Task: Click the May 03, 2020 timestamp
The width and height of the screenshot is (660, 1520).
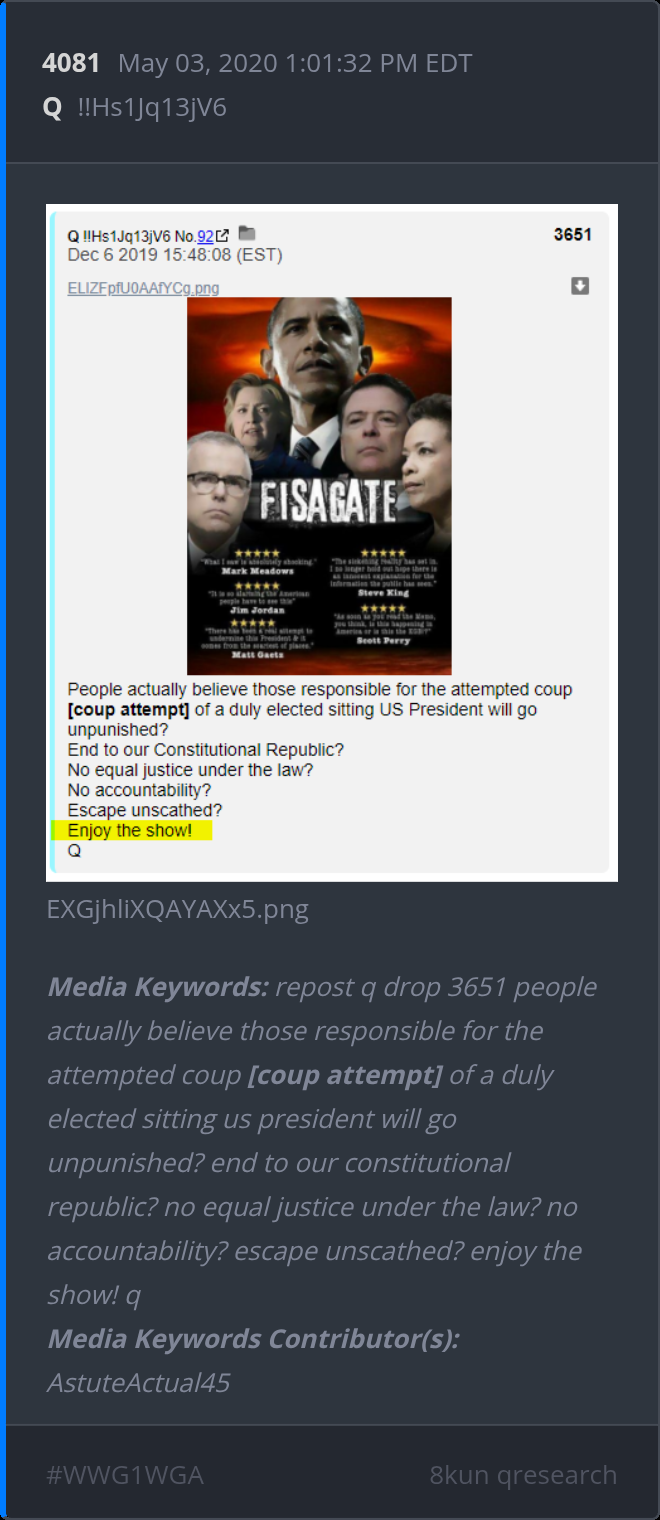Action: point(295,64)
